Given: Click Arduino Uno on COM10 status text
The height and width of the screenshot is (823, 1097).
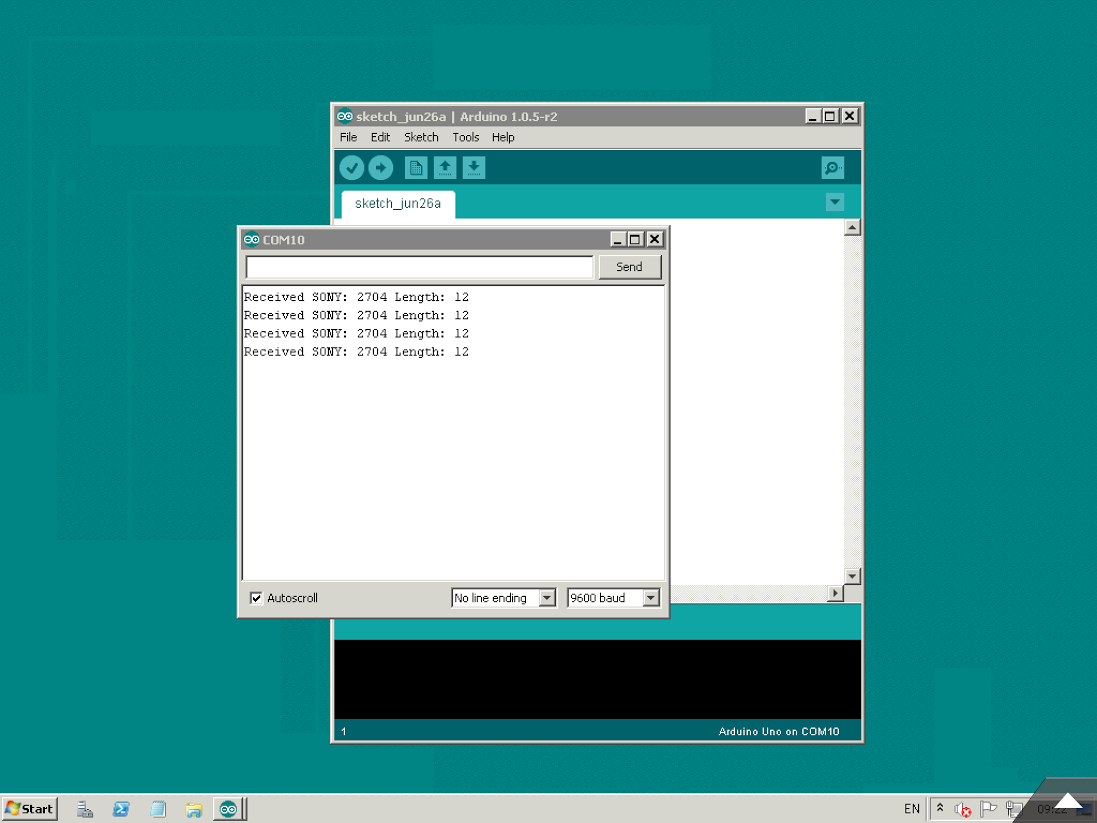Looking at the screenshot, I should pyautogui.click(x=779, y=731).
